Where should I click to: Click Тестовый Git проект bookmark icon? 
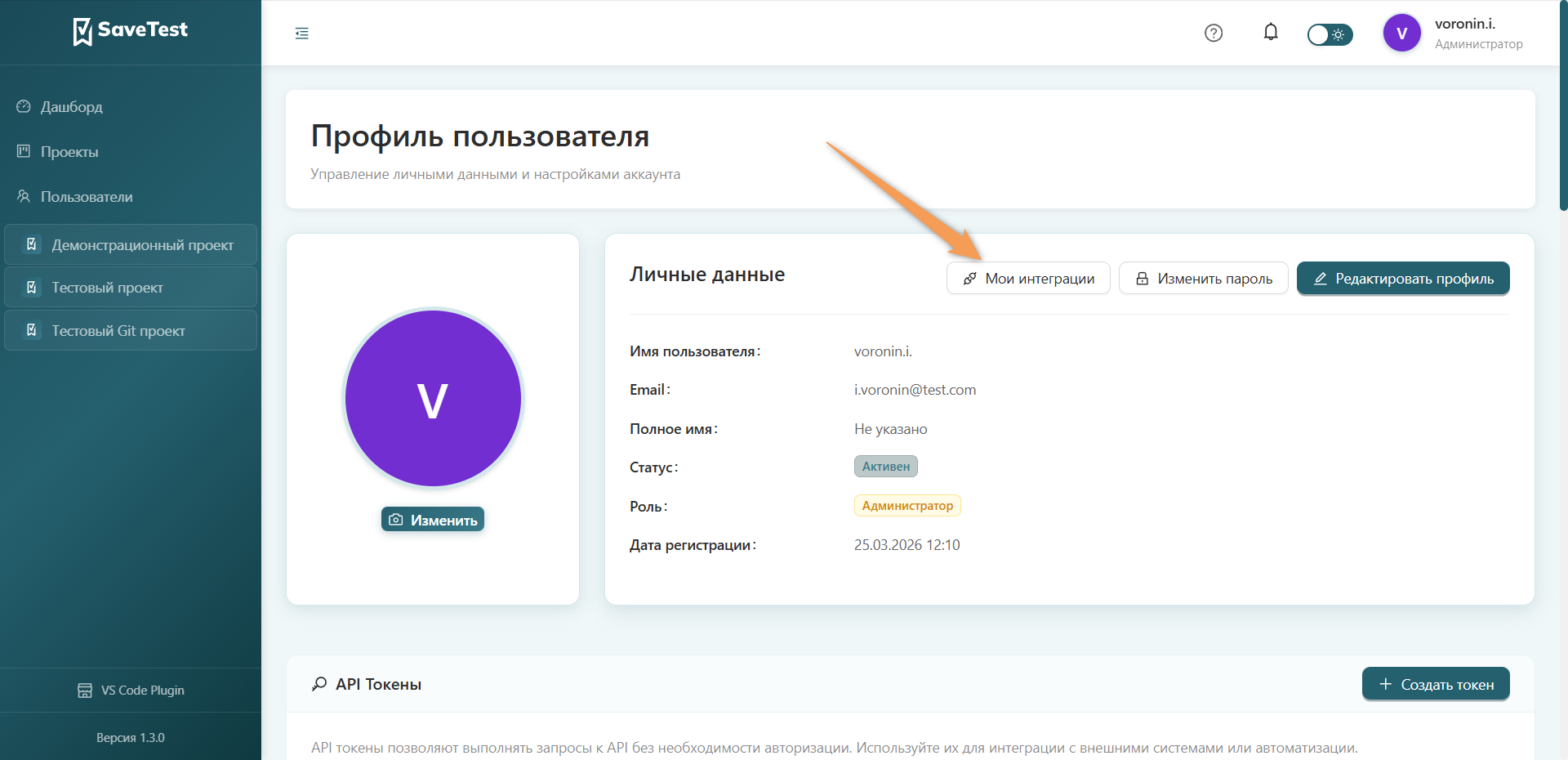pyautogui.click(x=32, y=330)
